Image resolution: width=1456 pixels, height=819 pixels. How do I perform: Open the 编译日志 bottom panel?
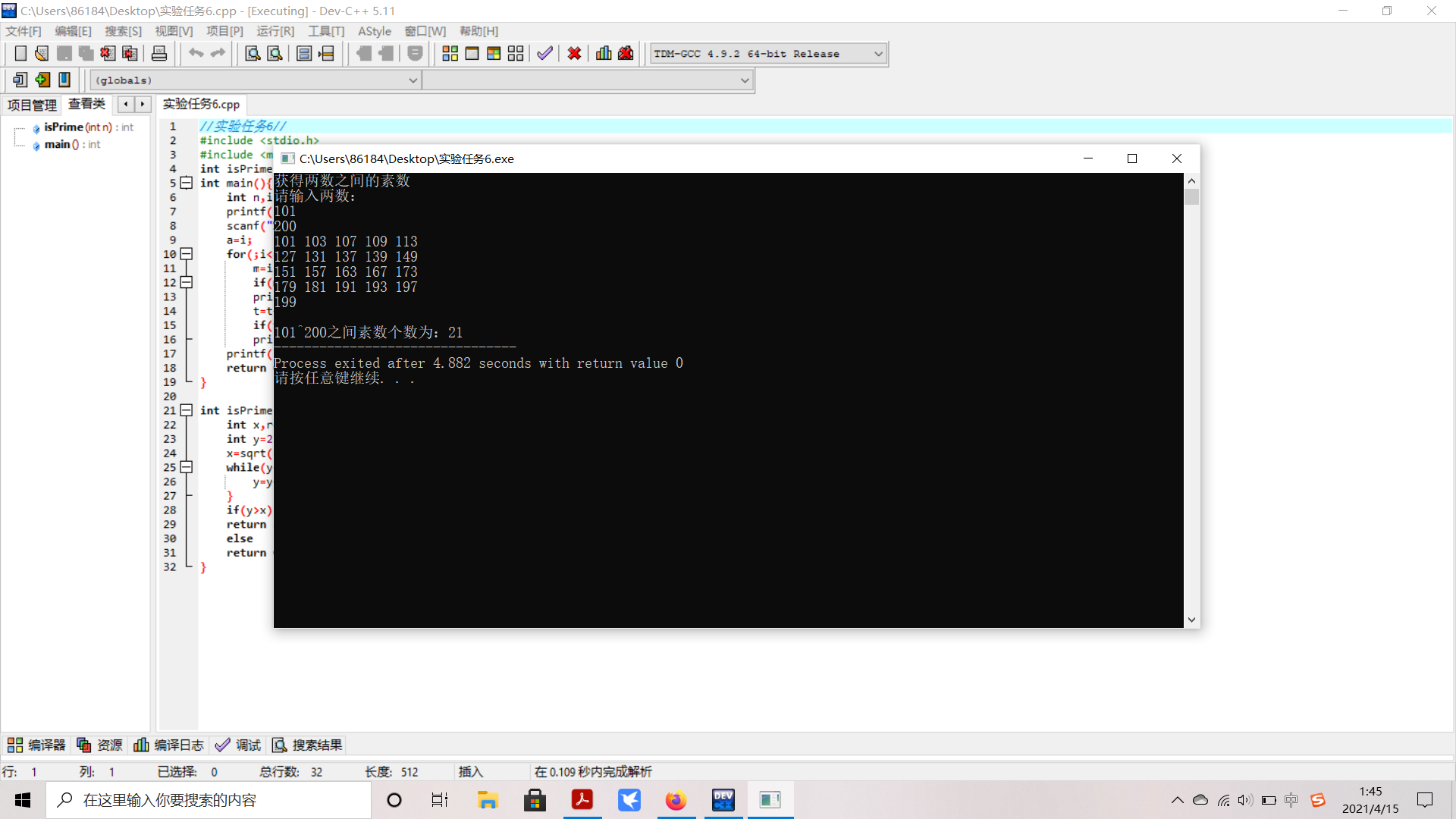(169, 745)
